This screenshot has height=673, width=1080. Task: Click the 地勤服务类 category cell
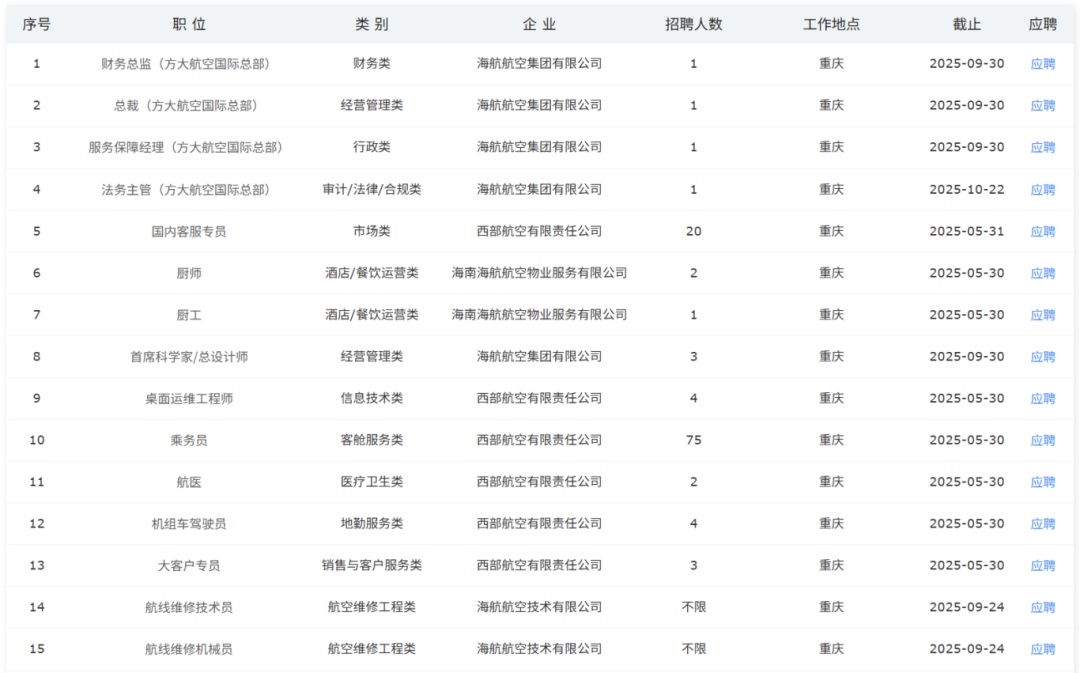click(x=371, y=524)
